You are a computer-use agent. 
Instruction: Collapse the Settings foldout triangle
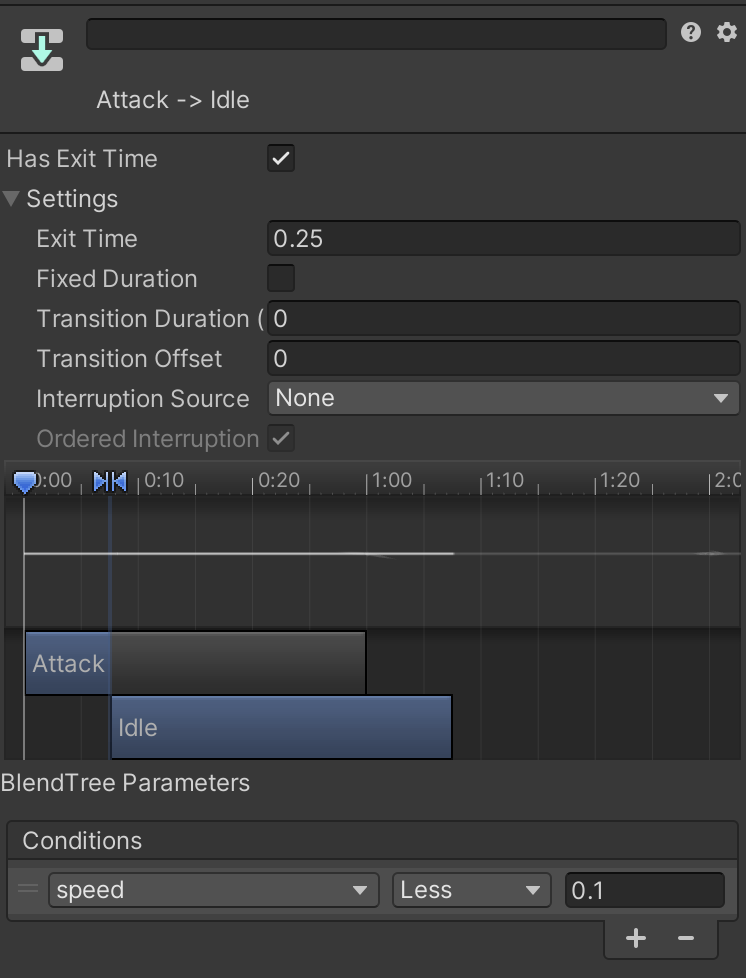click(x=12, y=199)
